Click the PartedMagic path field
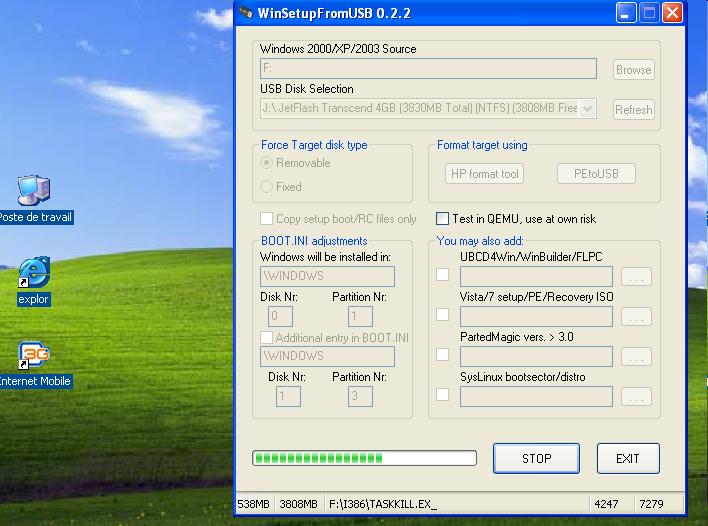The height and width of the screenshot is (526, 708). 536,357
